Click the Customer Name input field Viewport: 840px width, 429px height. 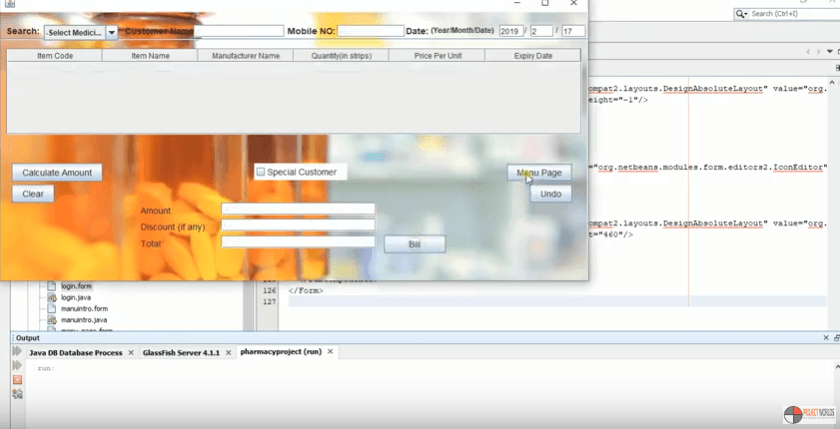coord(240,32)
